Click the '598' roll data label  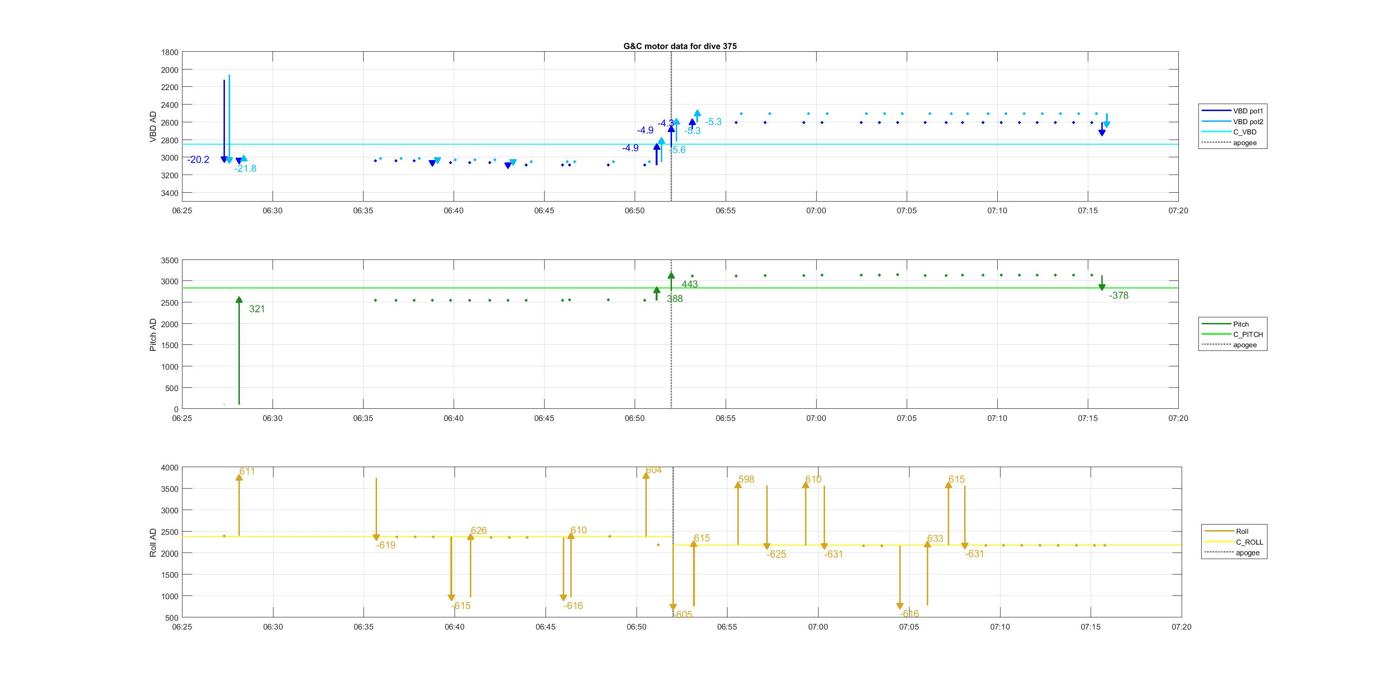click(746, 480)
